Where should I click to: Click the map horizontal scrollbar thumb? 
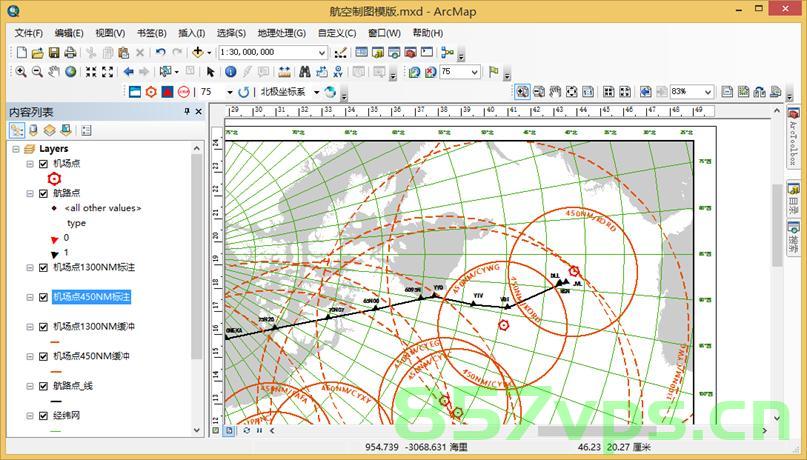597,430
